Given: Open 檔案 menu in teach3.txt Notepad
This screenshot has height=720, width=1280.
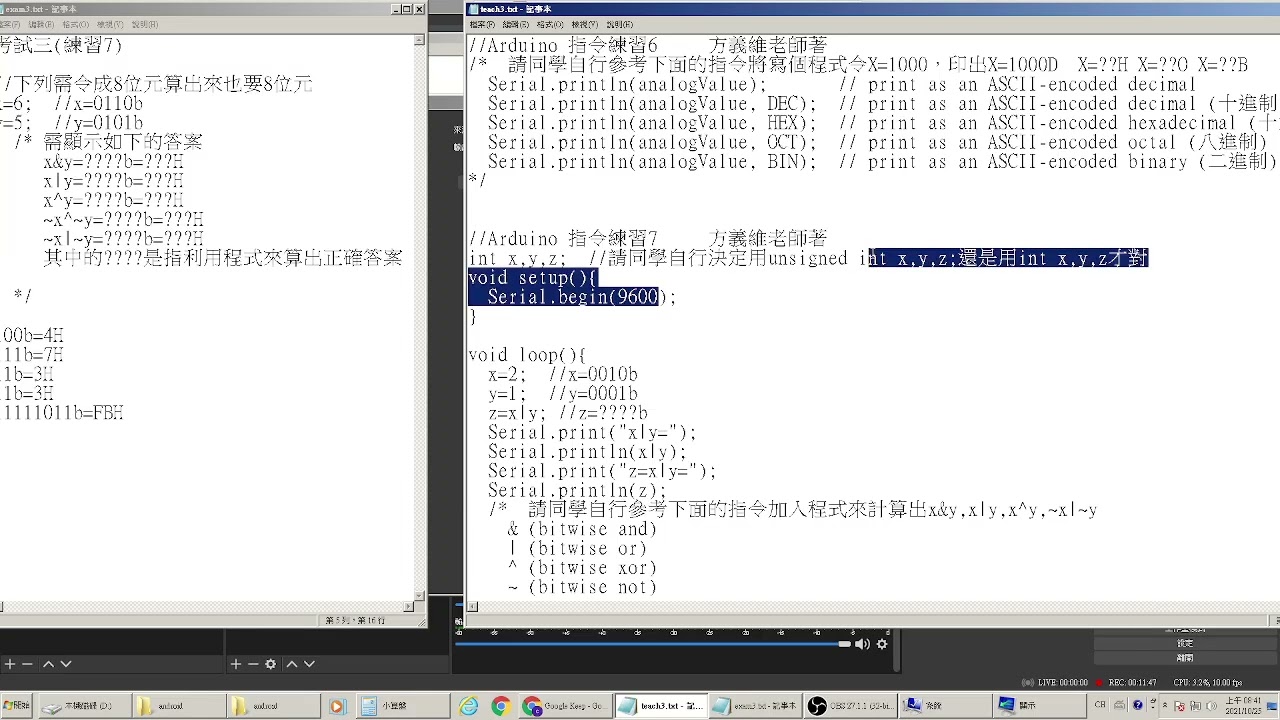Looking at the screenshot, I should [x=481, y=24].
